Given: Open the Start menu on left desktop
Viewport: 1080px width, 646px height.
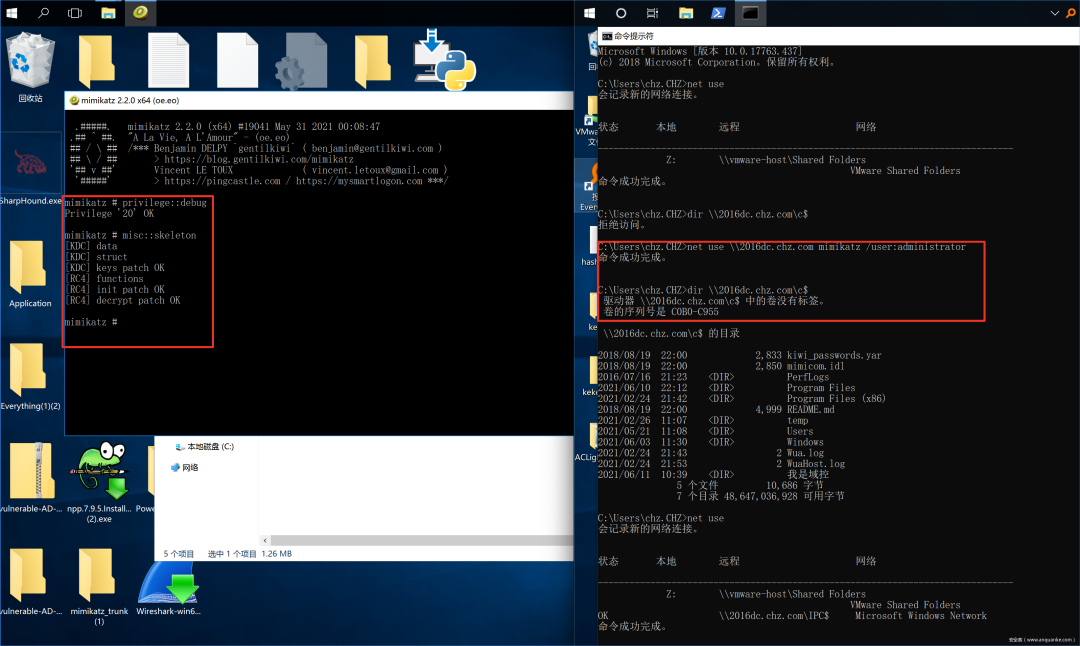Looking at the screenshot, I should pos(12,12).
